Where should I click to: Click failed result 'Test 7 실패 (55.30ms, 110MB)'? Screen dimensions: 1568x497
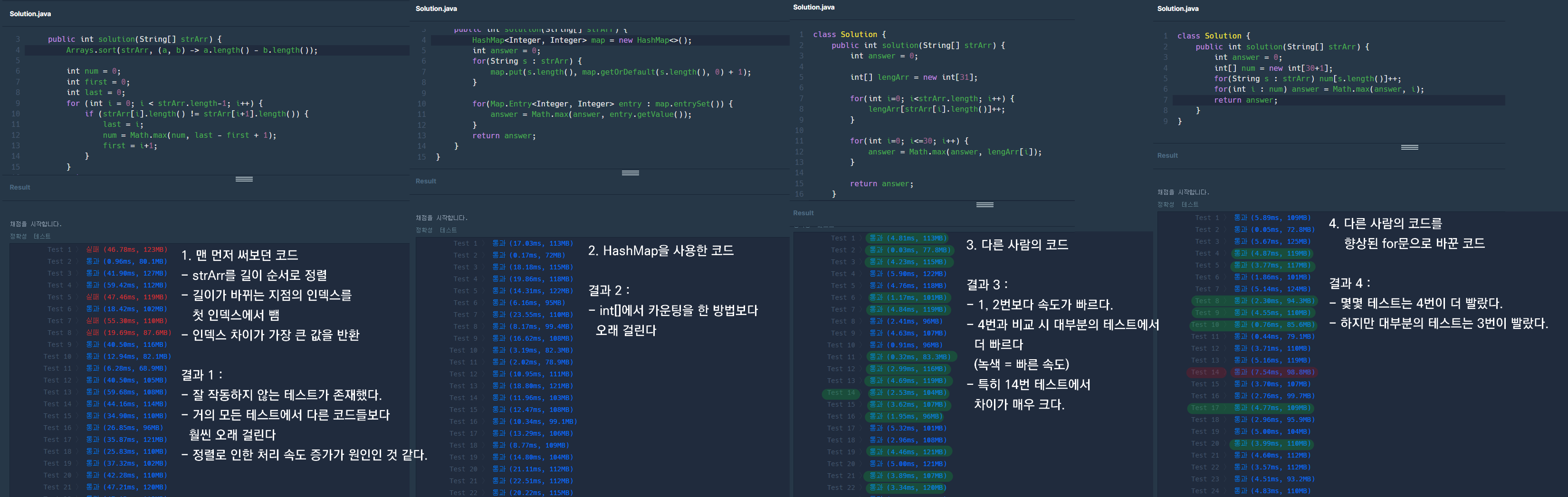pyautogui.click(x=107, y=321)
